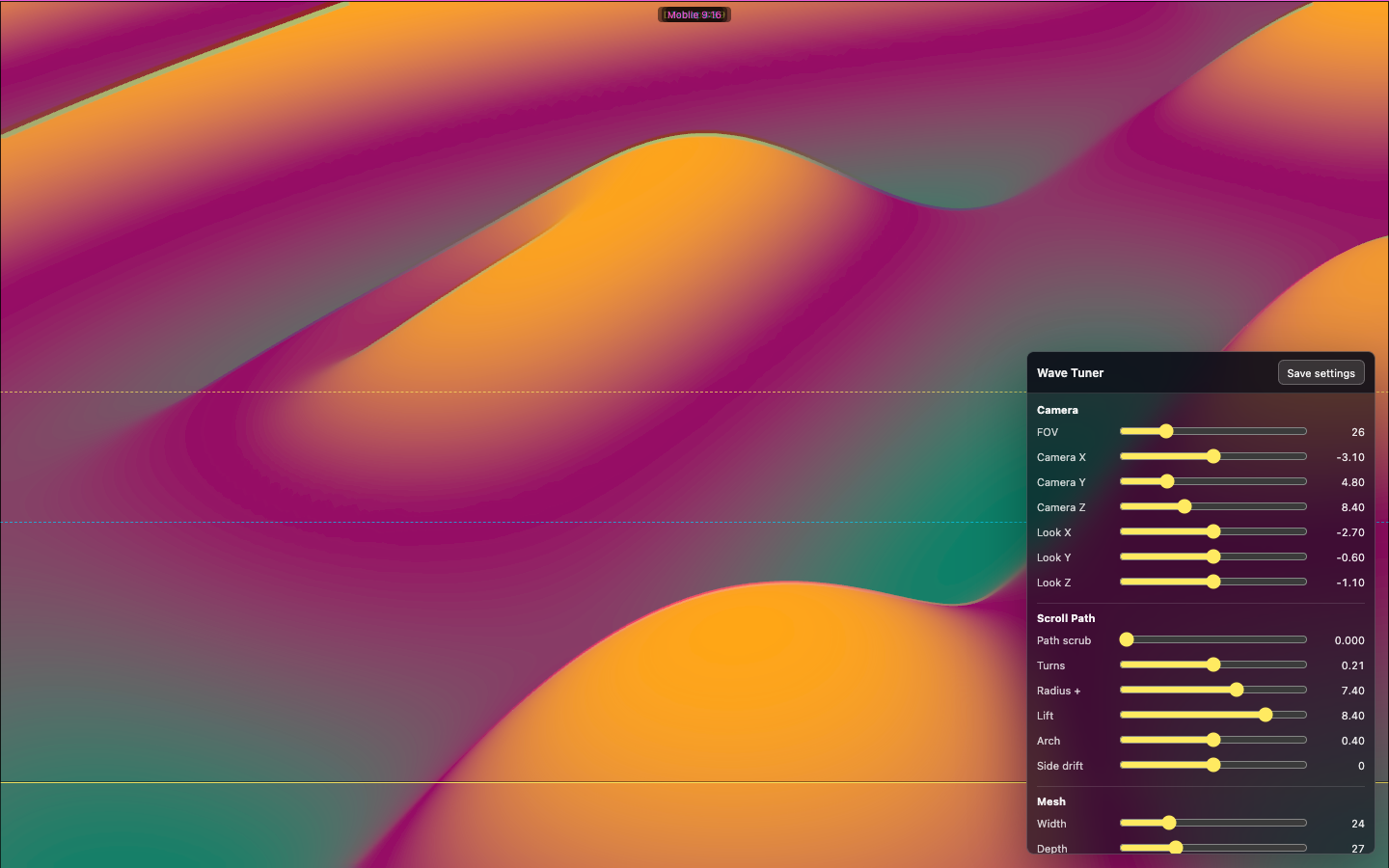
Task: Click the Camera Y value 4.80
Action: click(x=1352, y=482)
